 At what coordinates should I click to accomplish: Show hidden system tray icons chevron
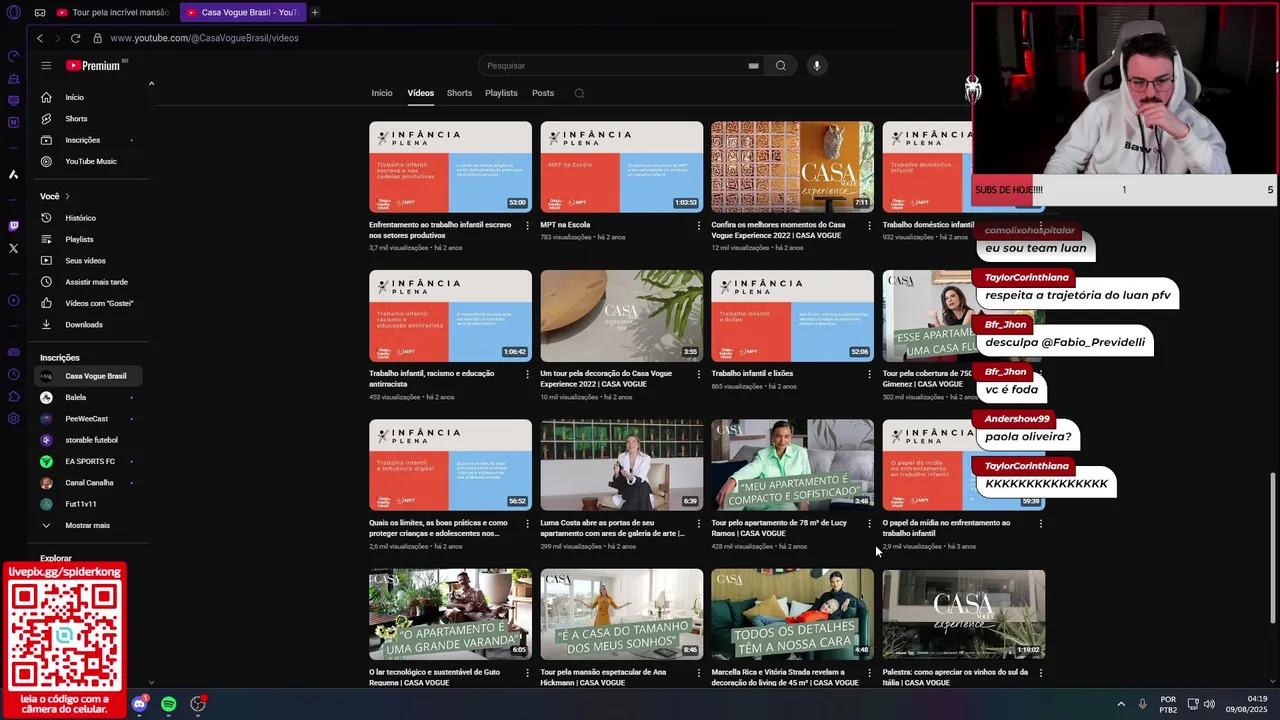pyautogui.click(x=1120, y=704)
